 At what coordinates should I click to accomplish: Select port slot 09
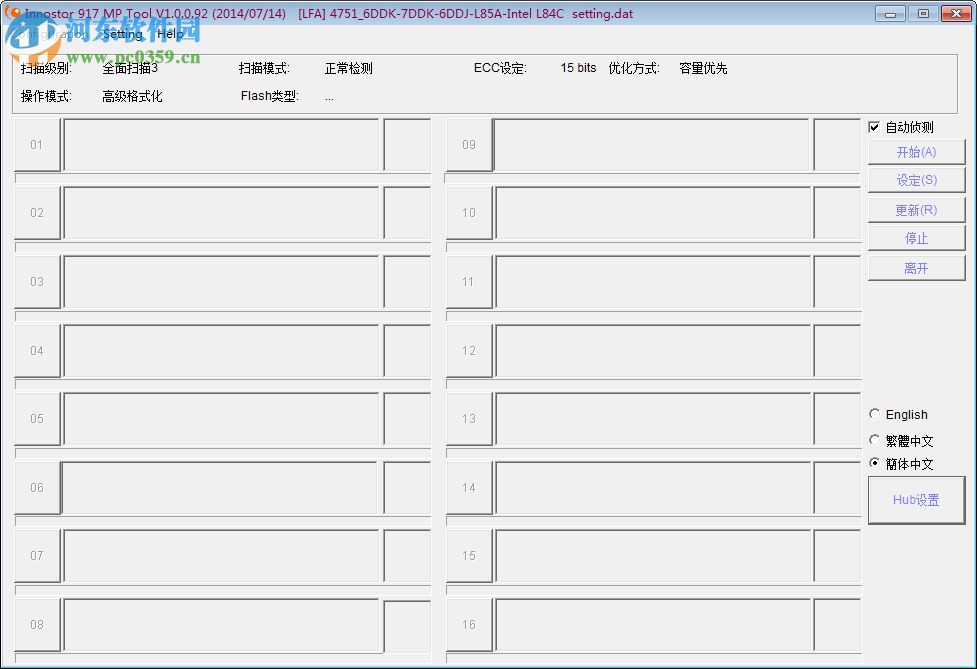pos(469,144)
